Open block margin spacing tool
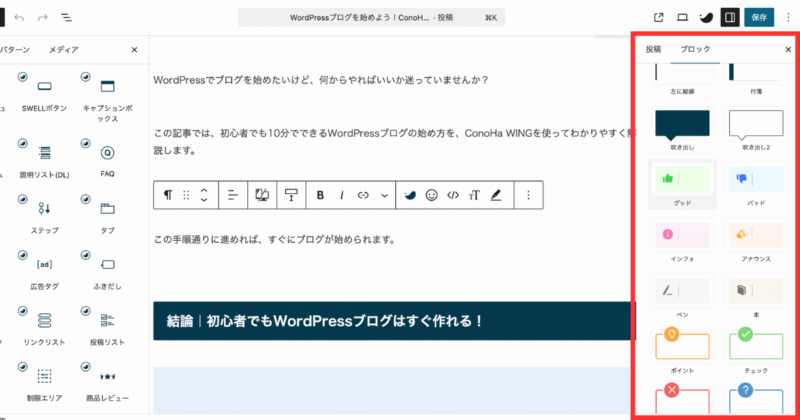 click(x=291, y=195)
